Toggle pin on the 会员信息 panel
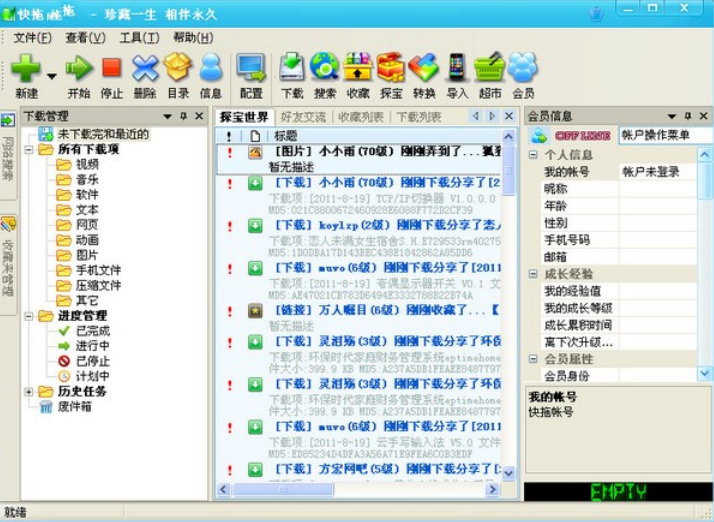Viewport: 714px width, 522px height. click(687, 117)
